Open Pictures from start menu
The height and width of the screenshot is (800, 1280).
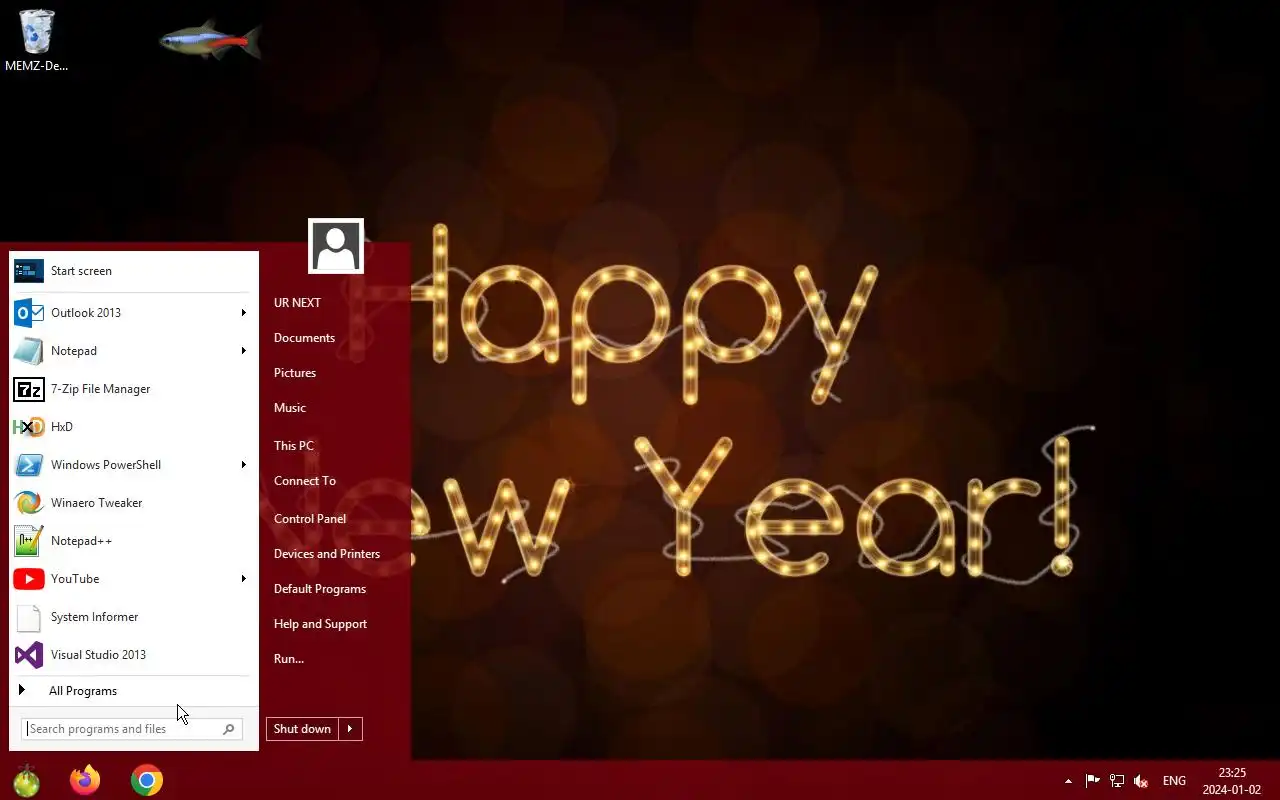point(295,373)
